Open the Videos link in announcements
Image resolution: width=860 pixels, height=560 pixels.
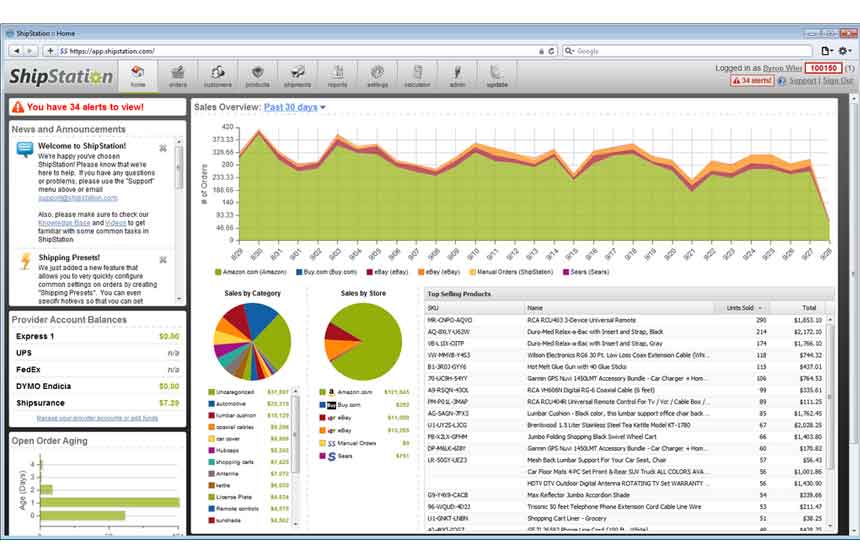coord(116,223)
